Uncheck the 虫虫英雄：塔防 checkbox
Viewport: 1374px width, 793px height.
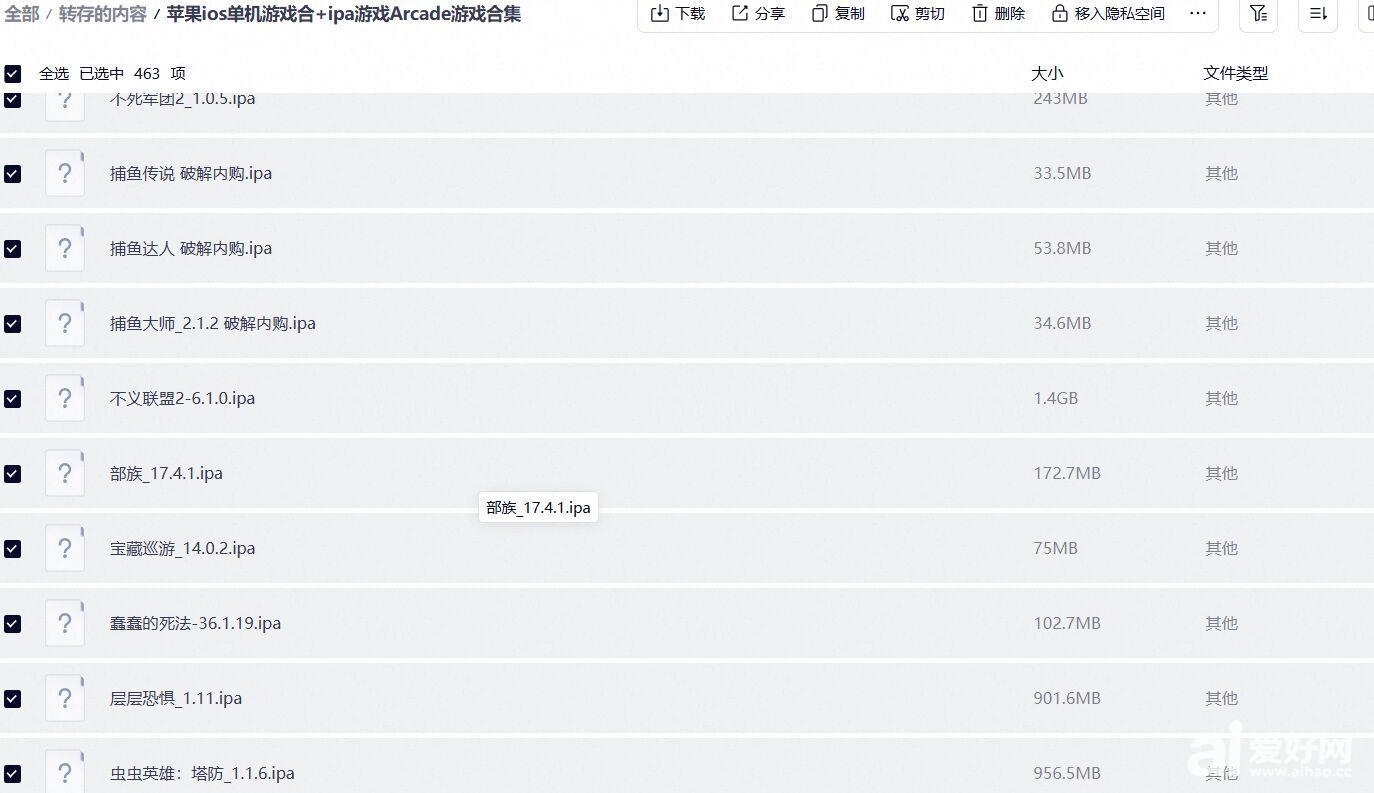pos(12,773)
